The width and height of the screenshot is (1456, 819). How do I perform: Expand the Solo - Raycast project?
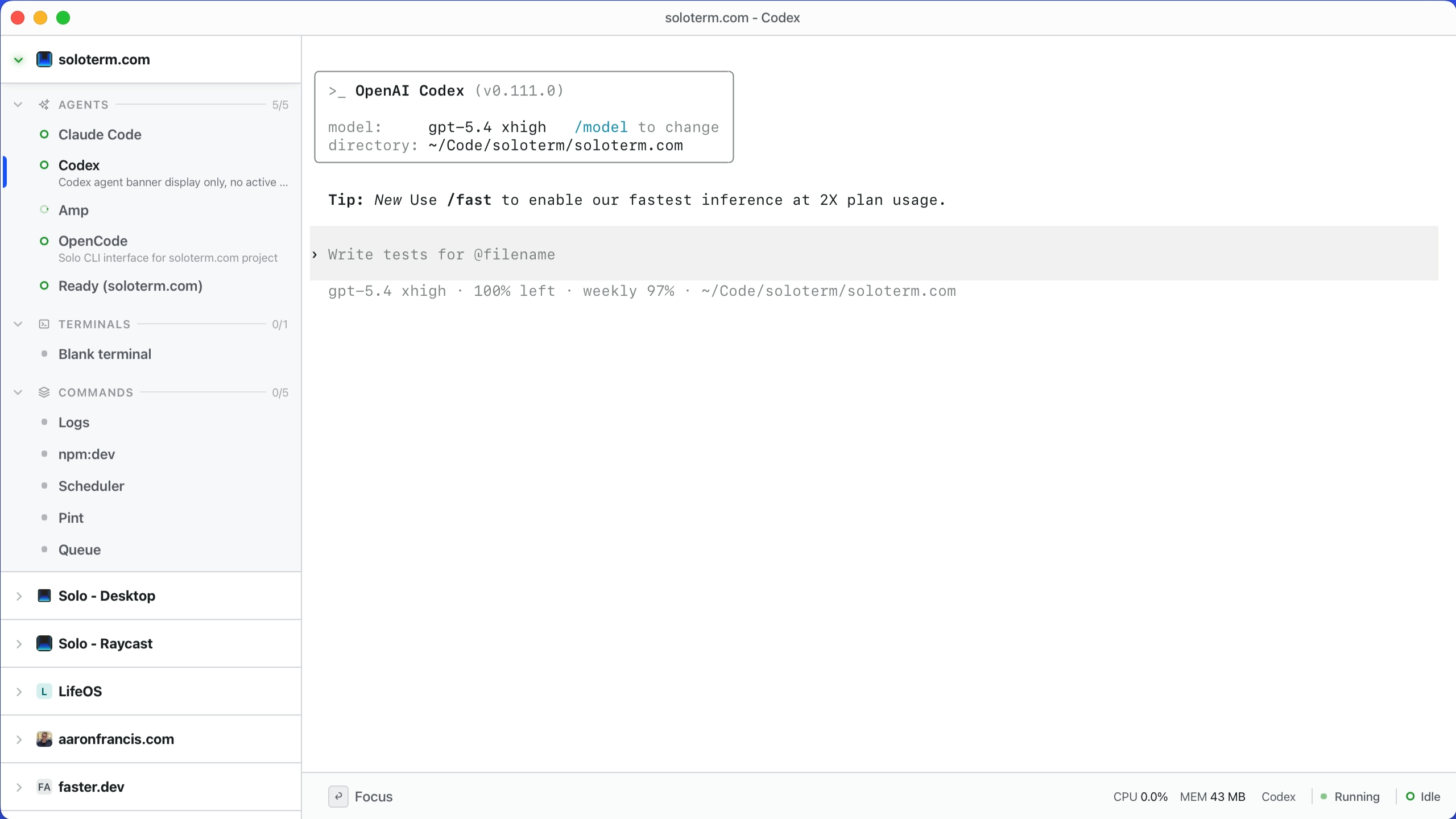tap(19, 644)
